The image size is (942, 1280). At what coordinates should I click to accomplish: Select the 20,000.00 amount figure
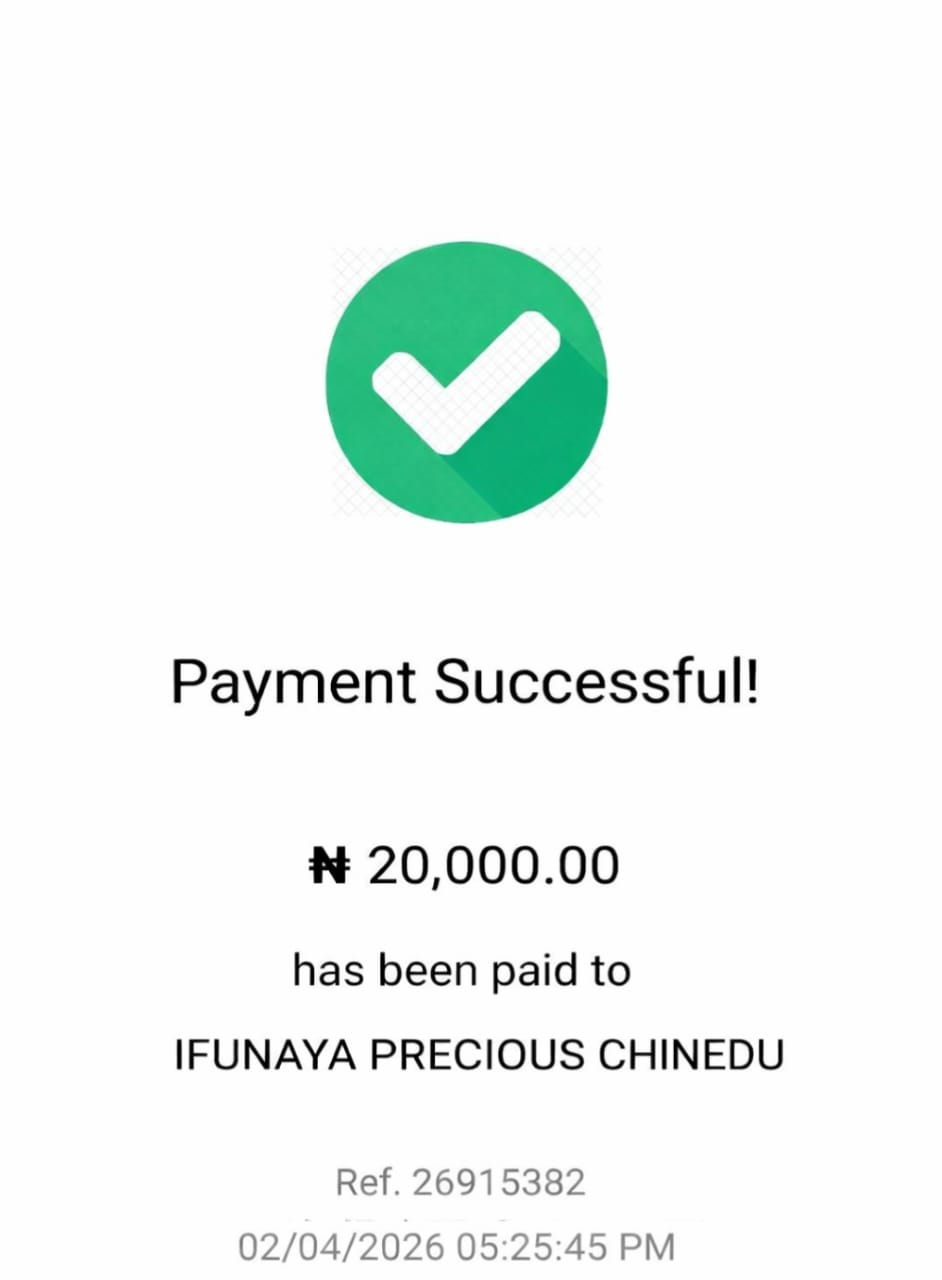(494, 866)
